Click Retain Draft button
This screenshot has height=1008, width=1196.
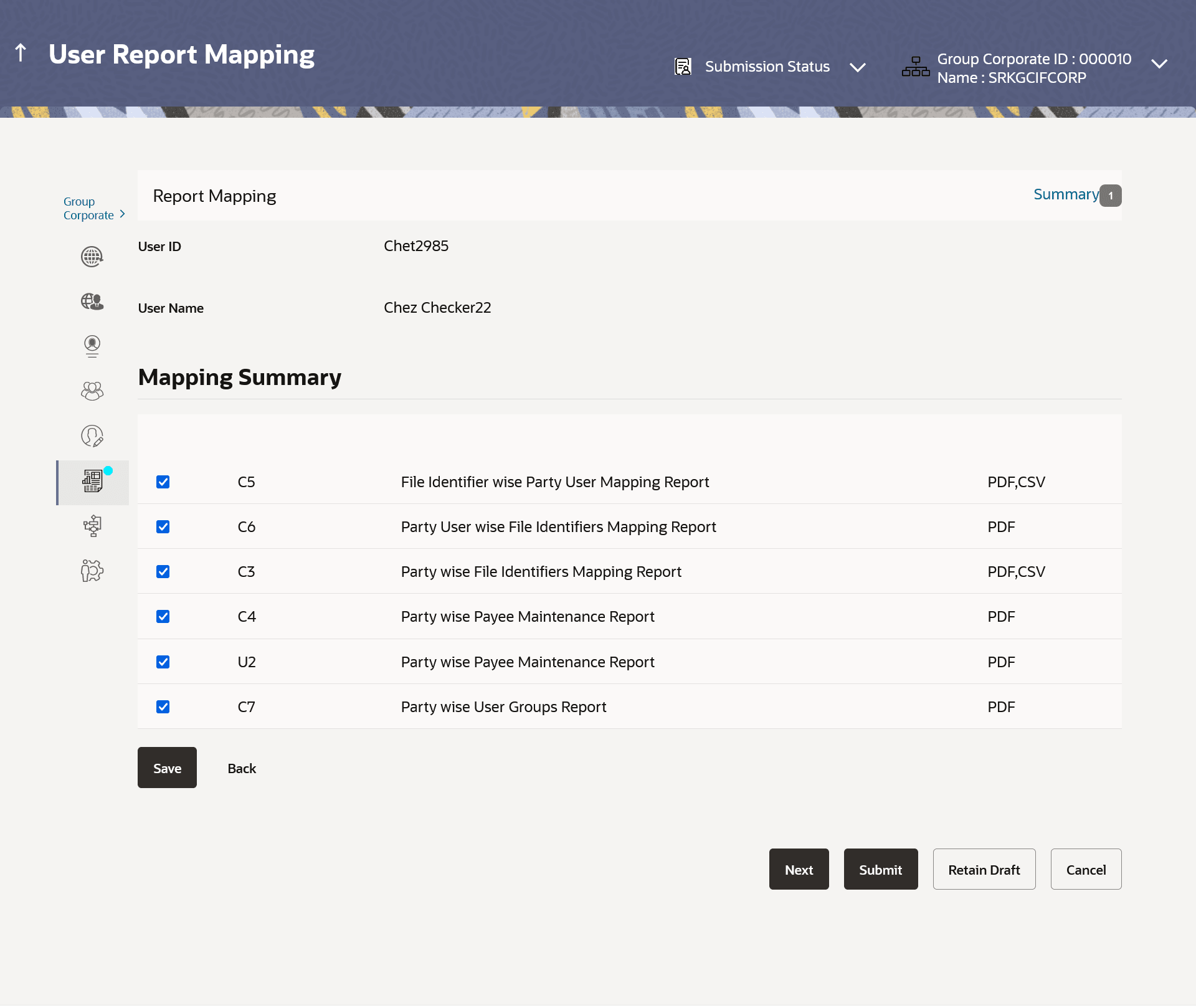tap(984, 870)
